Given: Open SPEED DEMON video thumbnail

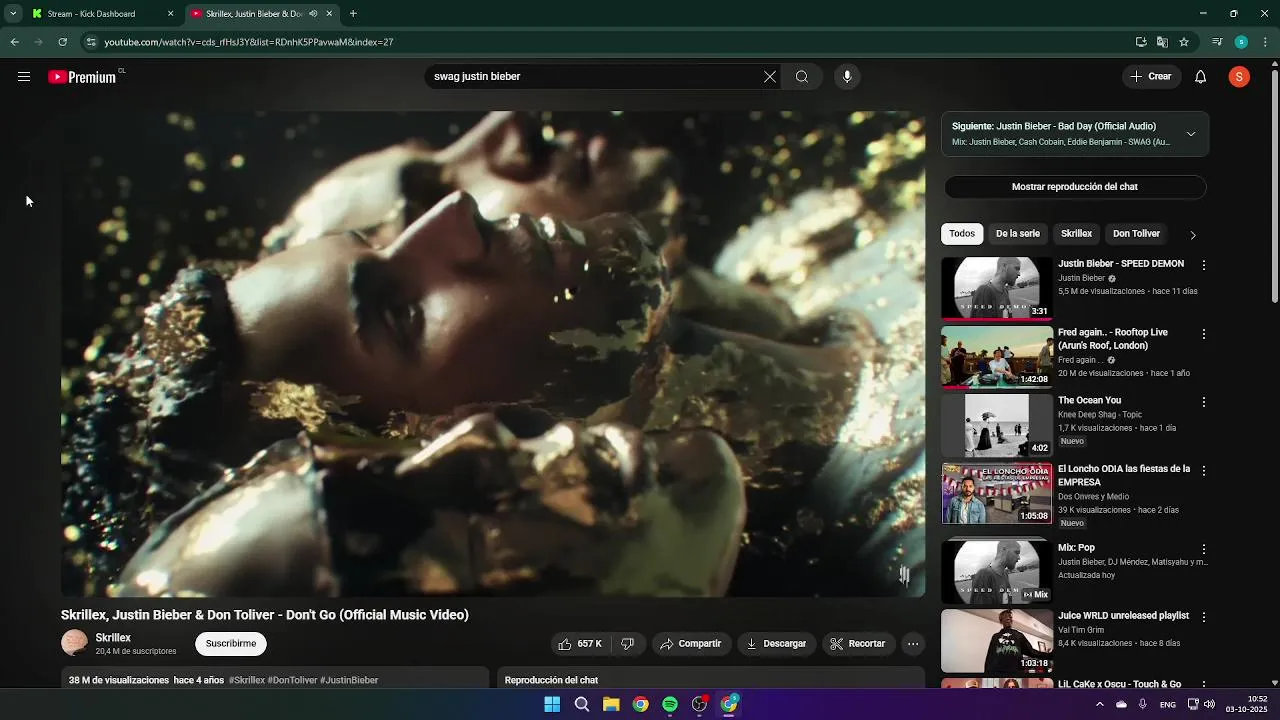Looking at the screenshot, I should tap(997, 289).
